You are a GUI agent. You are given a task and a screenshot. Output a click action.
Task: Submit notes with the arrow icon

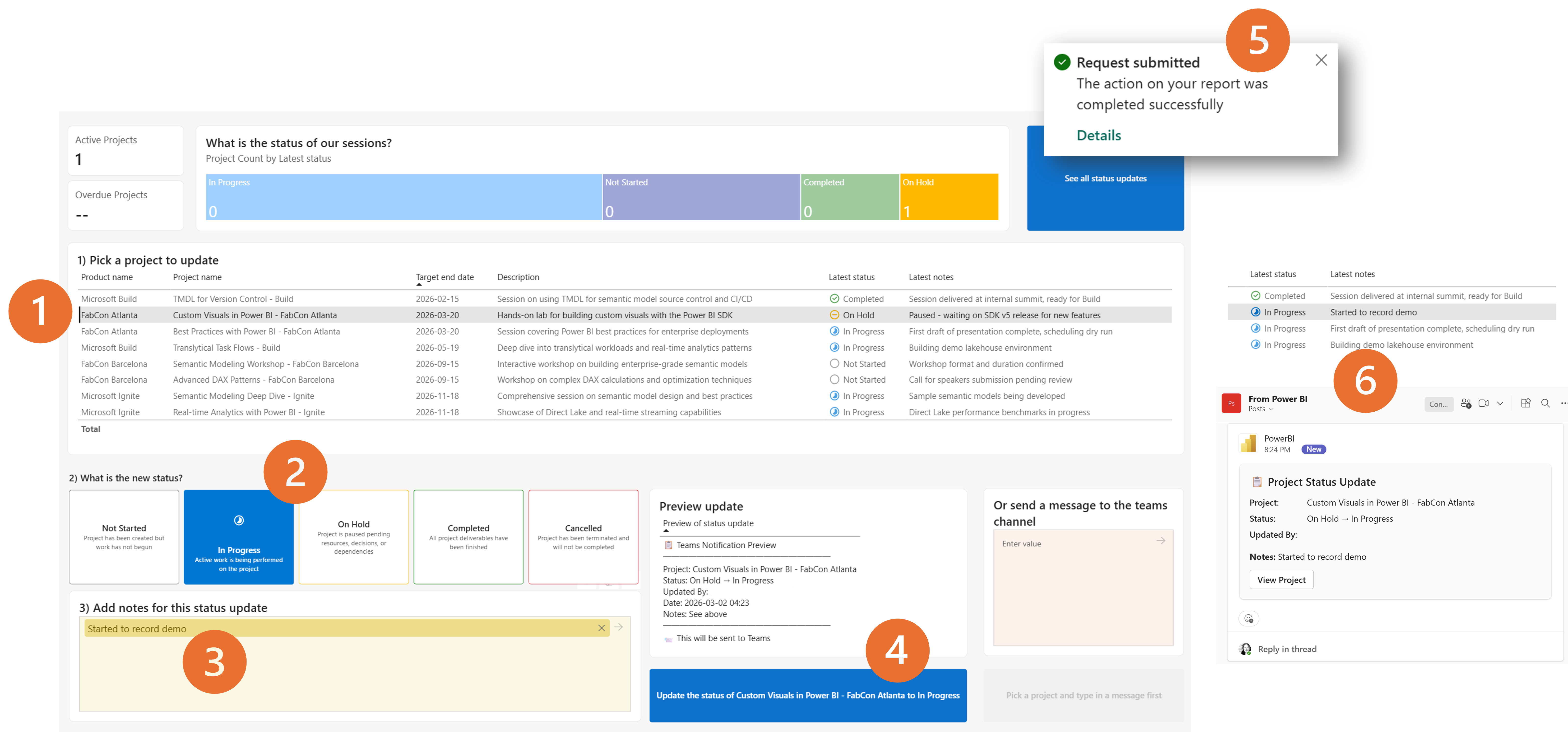618,627
